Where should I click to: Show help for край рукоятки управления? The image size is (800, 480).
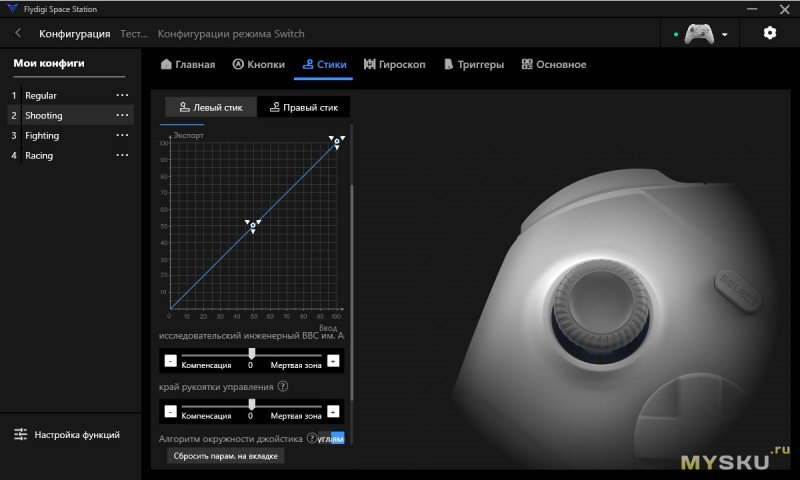[283, 386]
